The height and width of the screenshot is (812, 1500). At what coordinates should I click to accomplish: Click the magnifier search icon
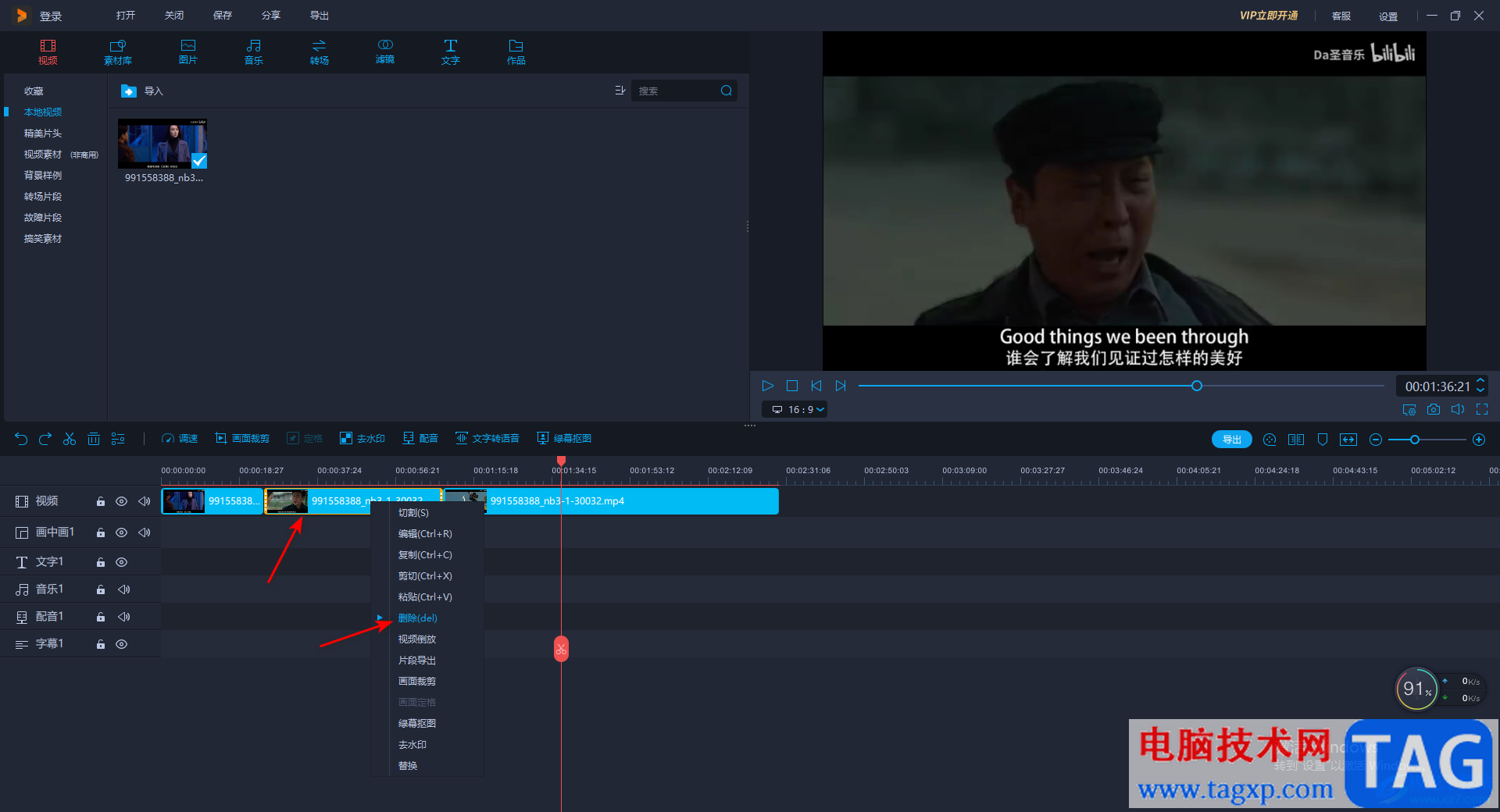[x=727, y=91]
